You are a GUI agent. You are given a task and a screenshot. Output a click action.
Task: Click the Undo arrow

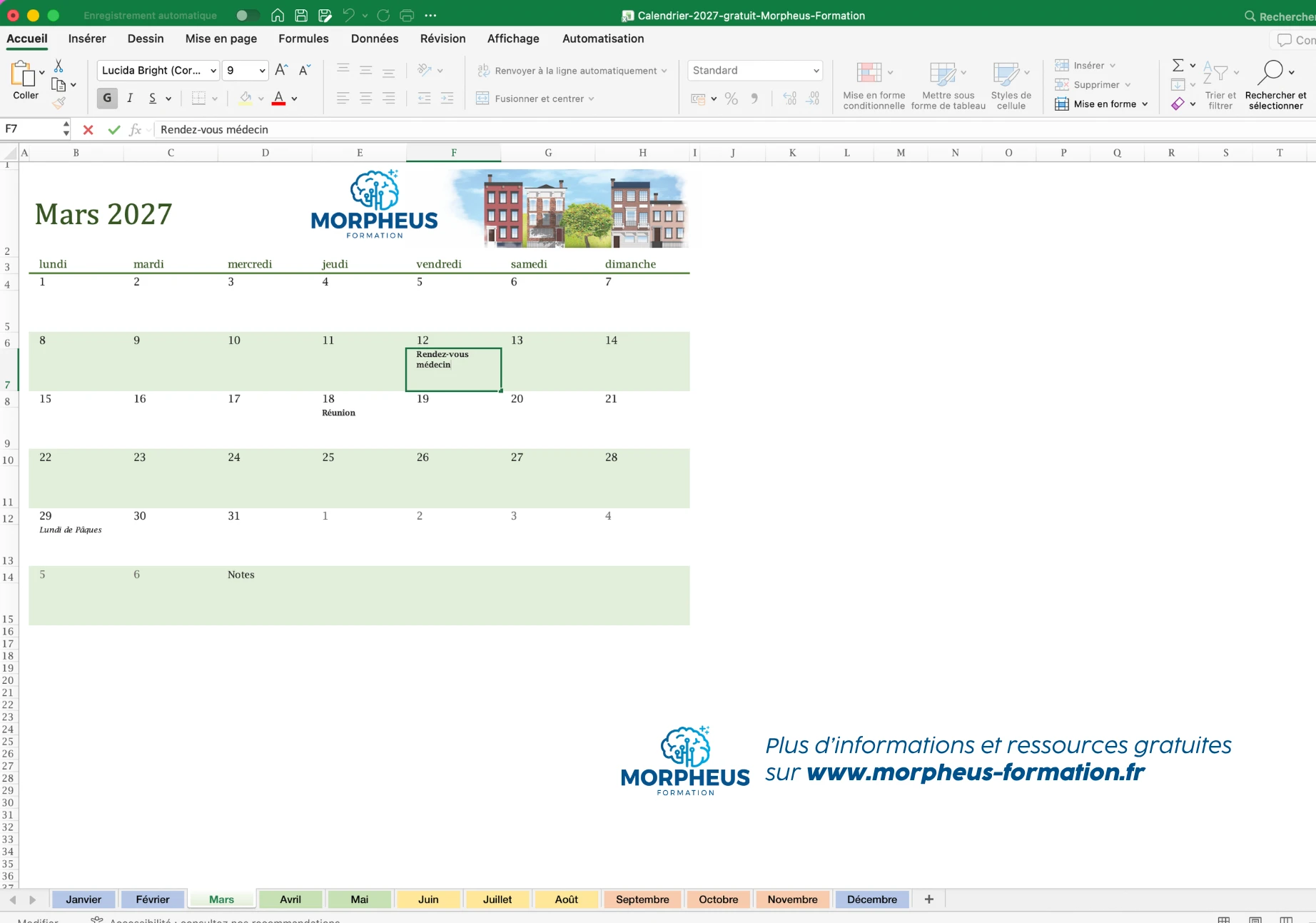[x=348, y=15]
